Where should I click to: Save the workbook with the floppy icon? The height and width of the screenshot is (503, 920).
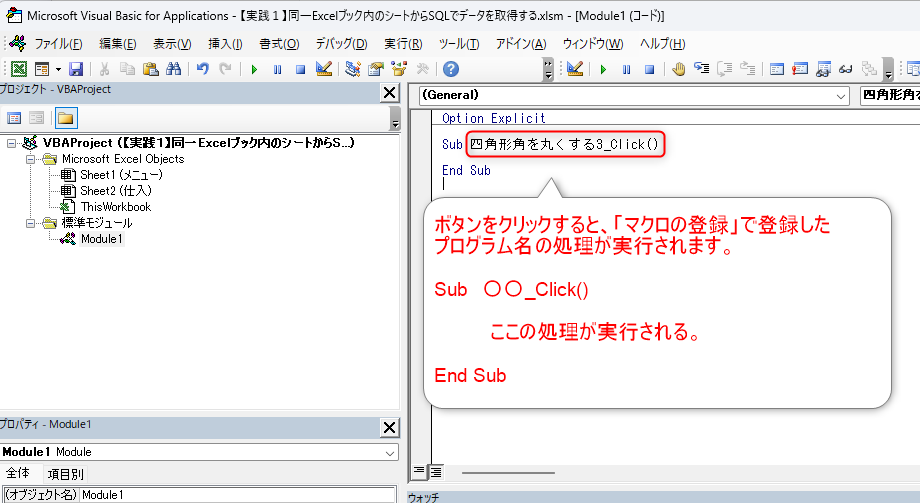point(76,69)
